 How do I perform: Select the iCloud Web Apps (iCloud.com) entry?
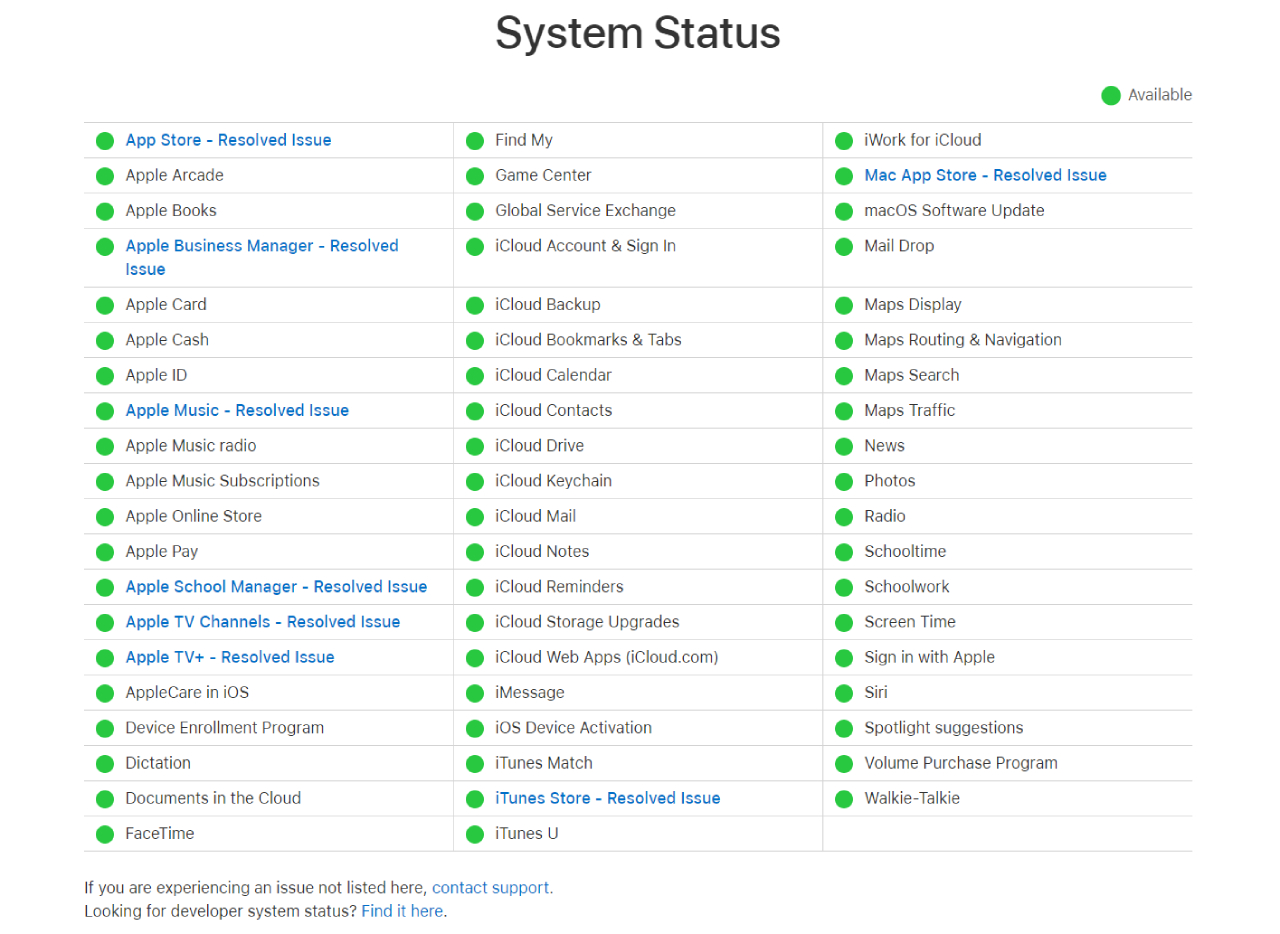coord(606,657)
